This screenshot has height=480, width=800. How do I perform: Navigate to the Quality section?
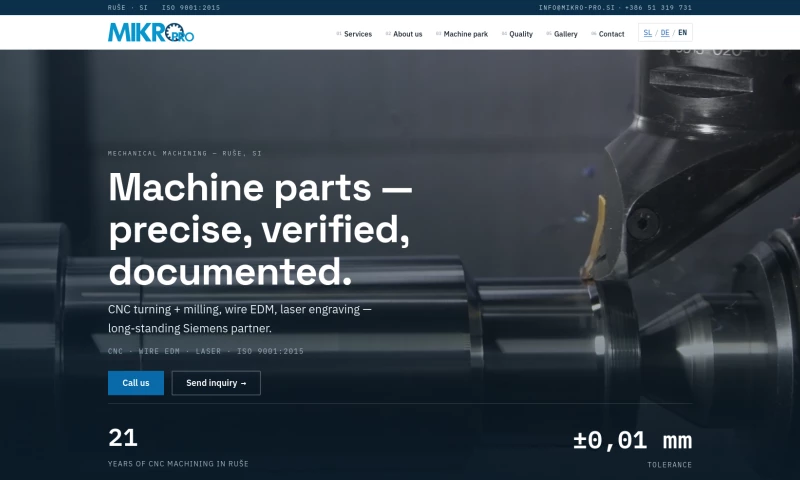[517, 34]
